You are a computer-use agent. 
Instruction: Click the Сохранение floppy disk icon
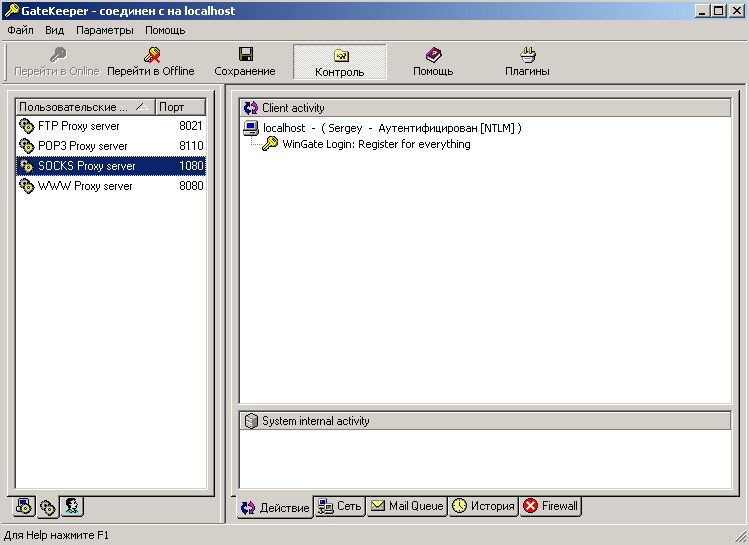pos(246,54)
